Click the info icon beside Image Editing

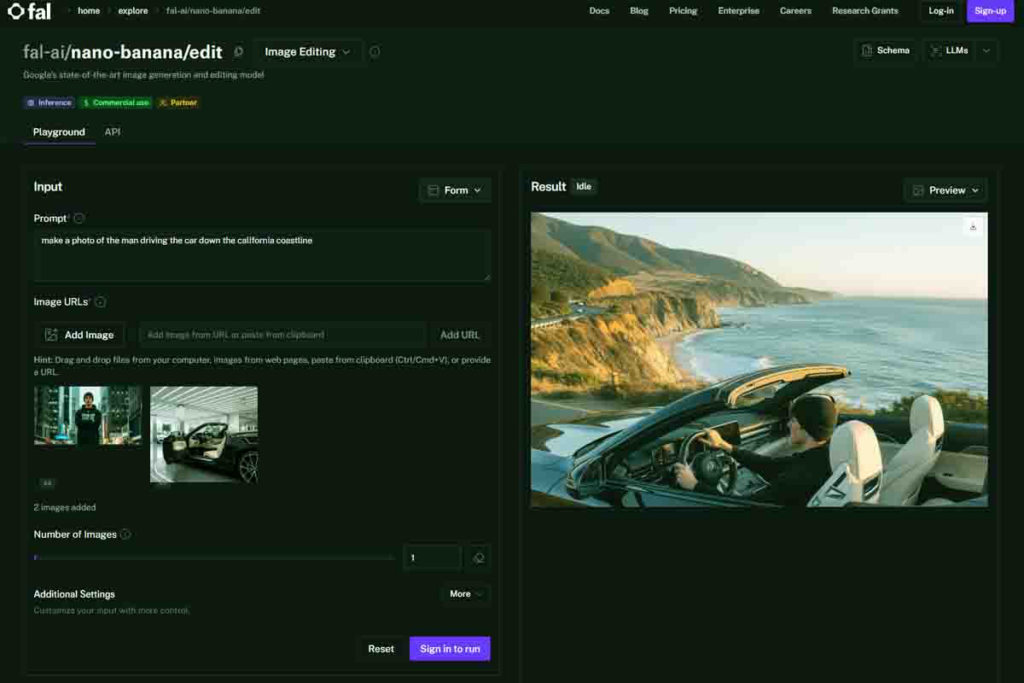[x=375, y=52]
